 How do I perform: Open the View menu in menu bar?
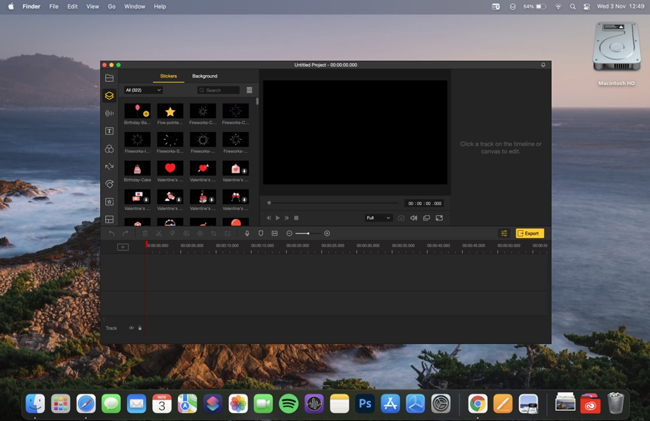92,7
